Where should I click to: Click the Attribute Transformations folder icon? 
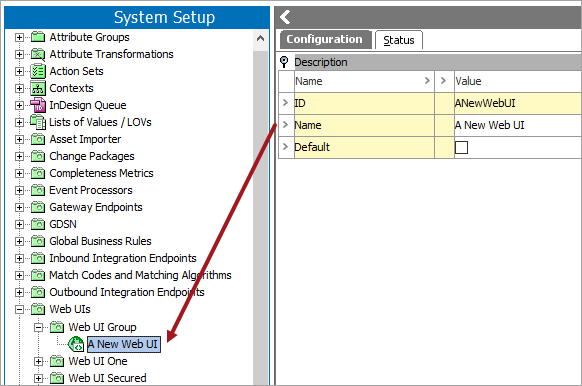pyautogui.click(x=38, y=54)
